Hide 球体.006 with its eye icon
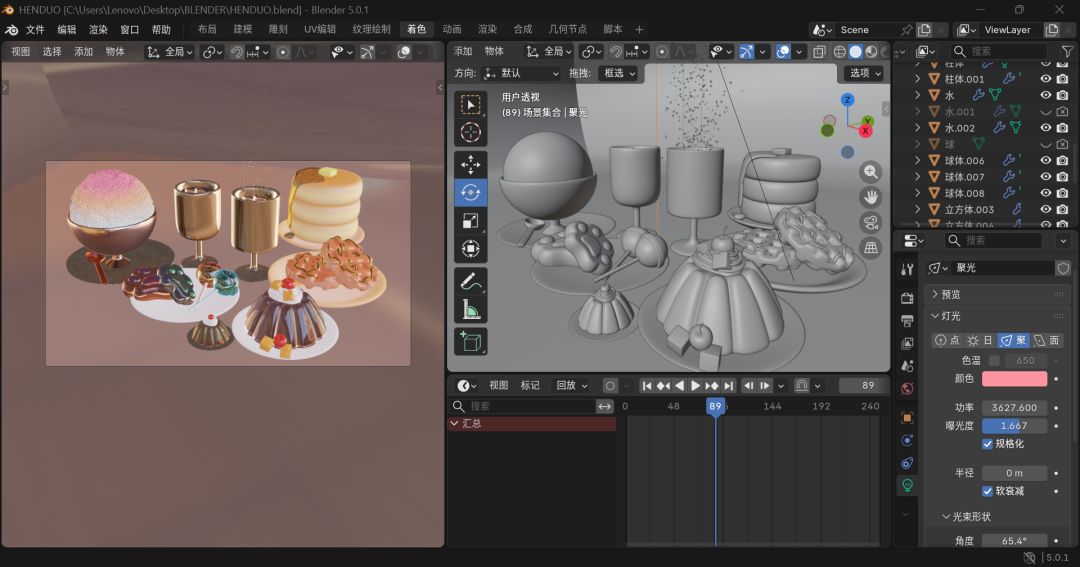 point(1045,160)
